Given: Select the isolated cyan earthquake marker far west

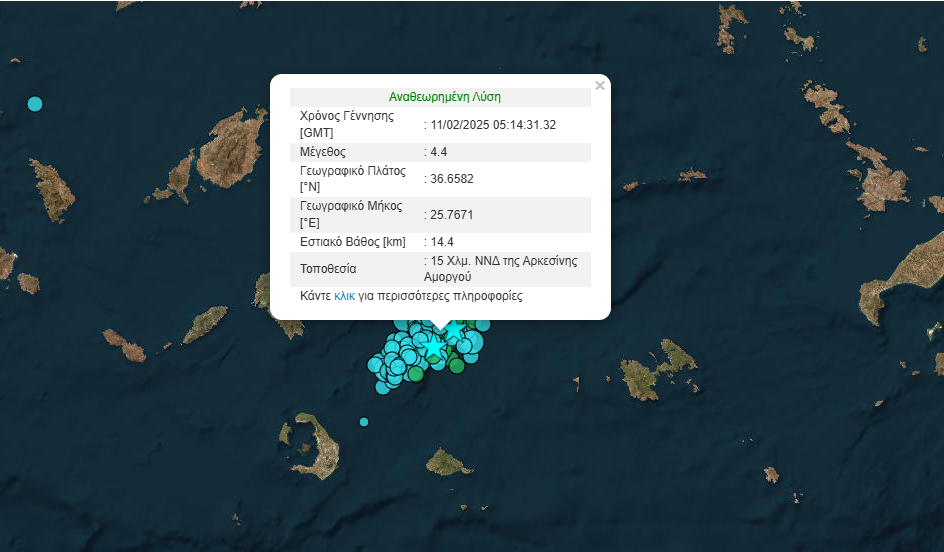Looking at the screenshot, I should pos(35,103).
